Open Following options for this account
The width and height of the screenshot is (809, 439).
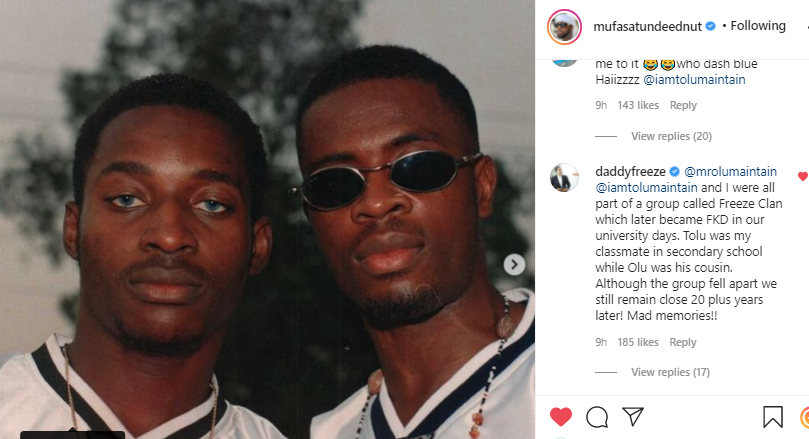[x=758, y=26]
